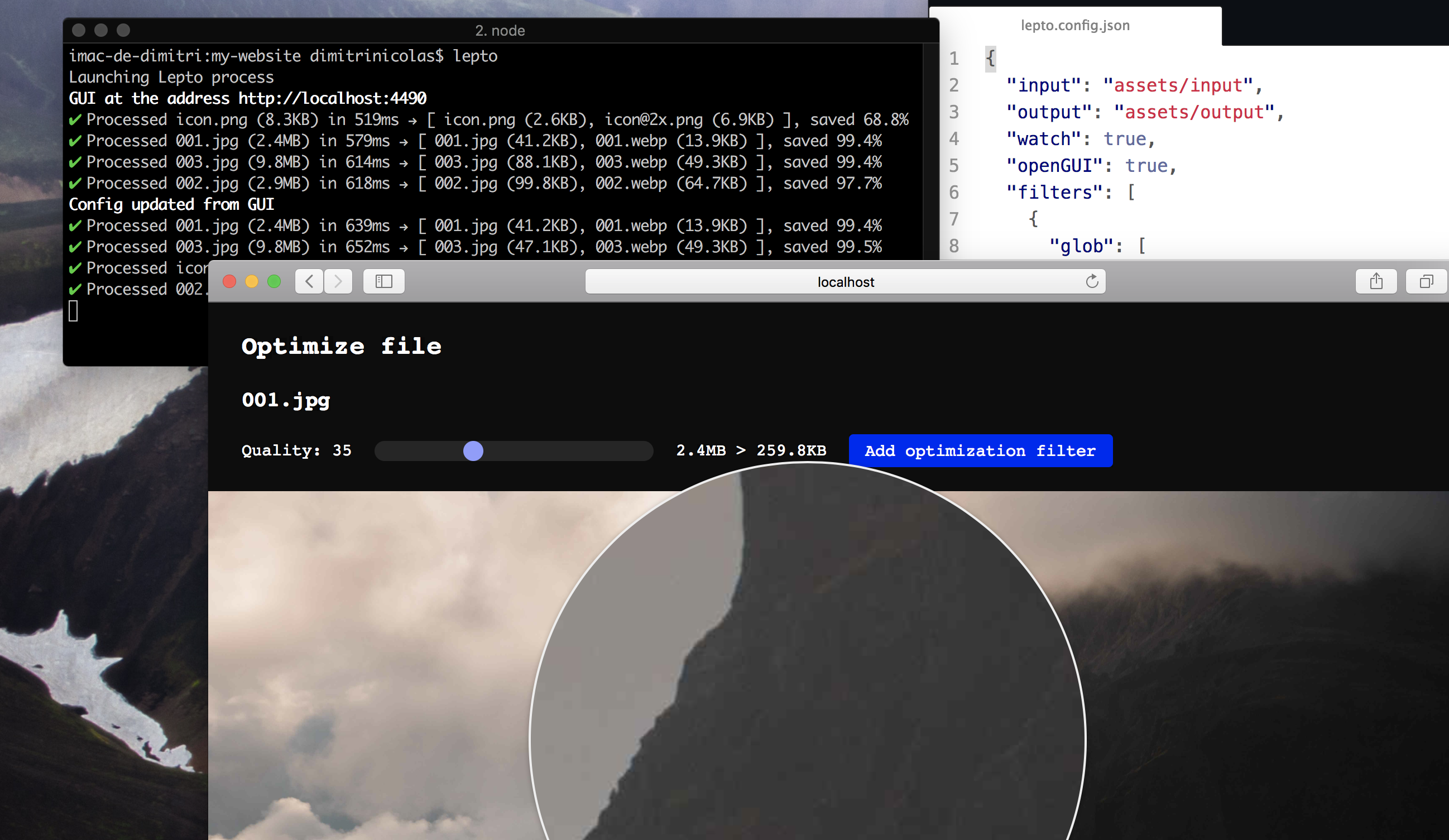
Task: Click the "openGUI" true value in editor
Action: pos(1146,166)
